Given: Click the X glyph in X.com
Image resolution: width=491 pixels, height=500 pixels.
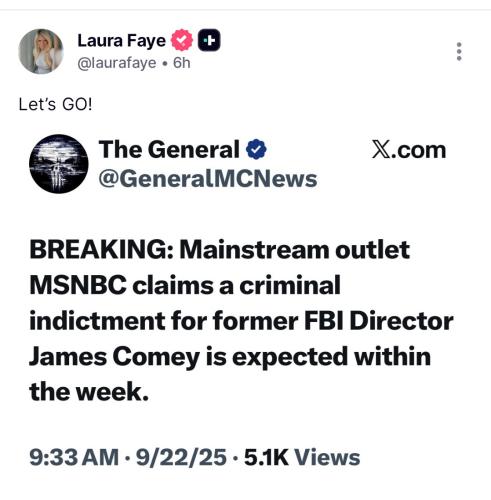Looking at the screenshot, I should point(381,150).
